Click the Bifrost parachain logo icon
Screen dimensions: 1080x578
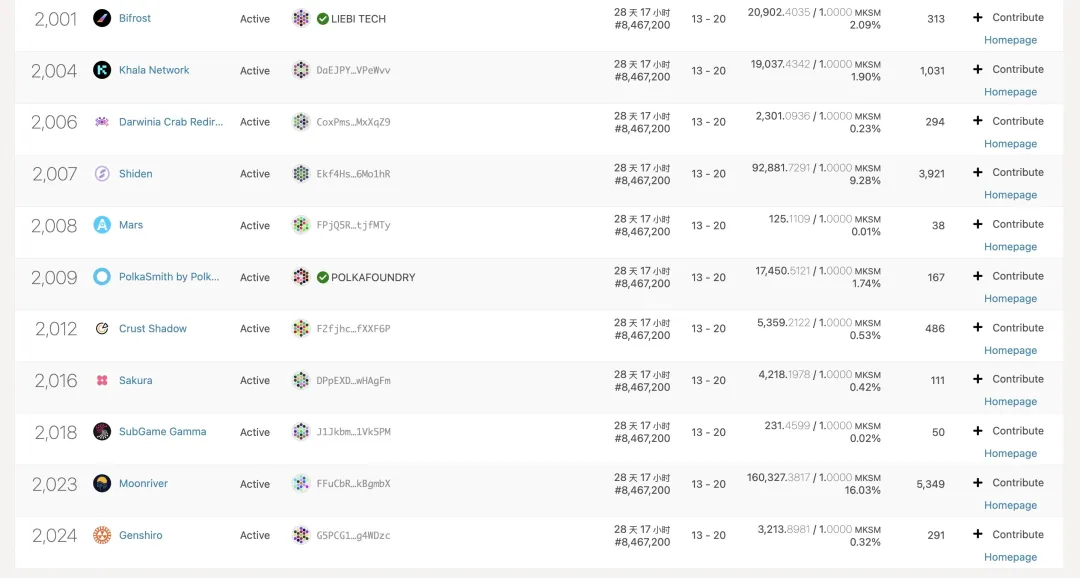click(x=102, y=18)
